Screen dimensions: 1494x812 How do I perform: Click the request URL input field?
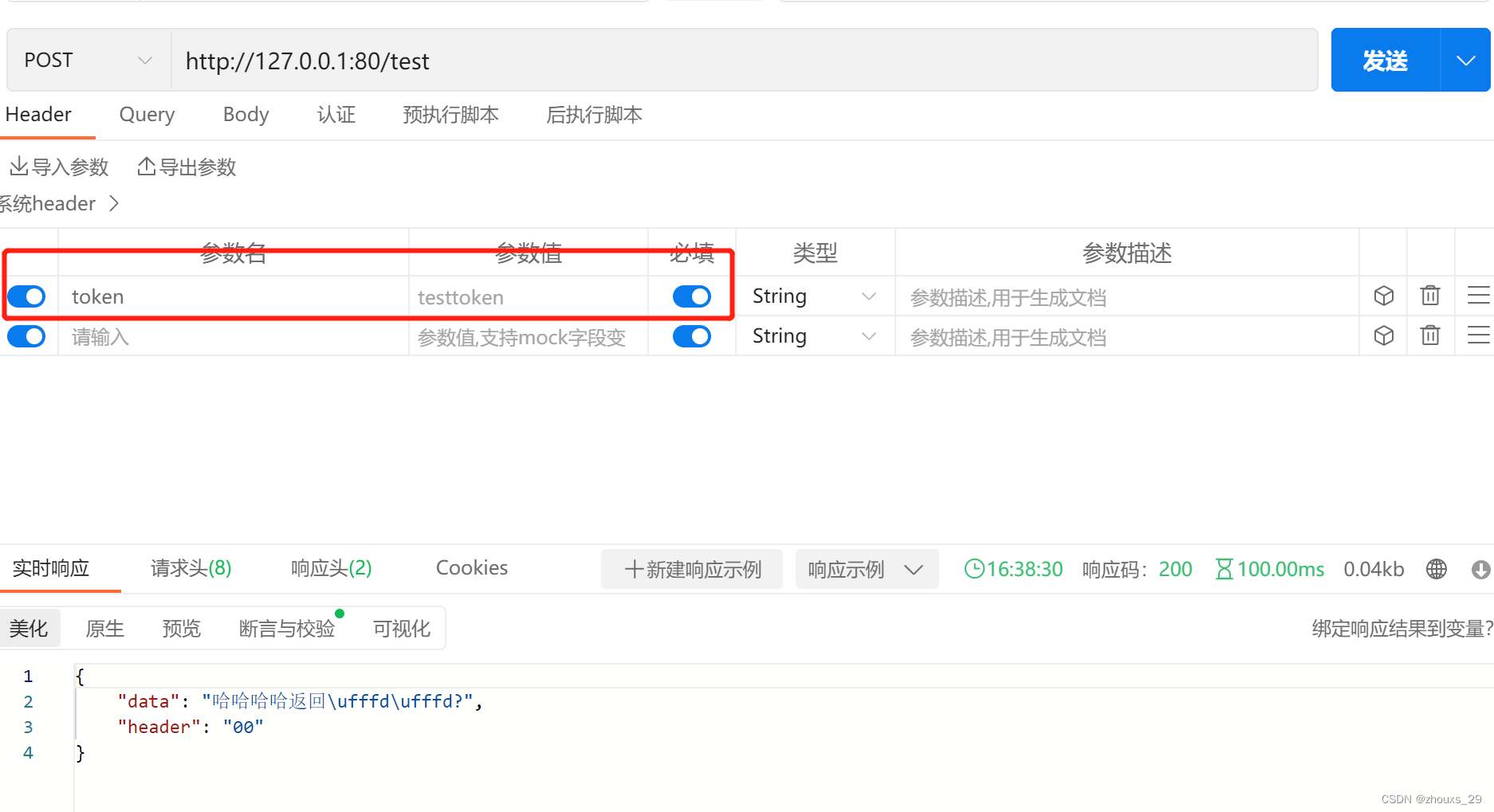(744, 61)
